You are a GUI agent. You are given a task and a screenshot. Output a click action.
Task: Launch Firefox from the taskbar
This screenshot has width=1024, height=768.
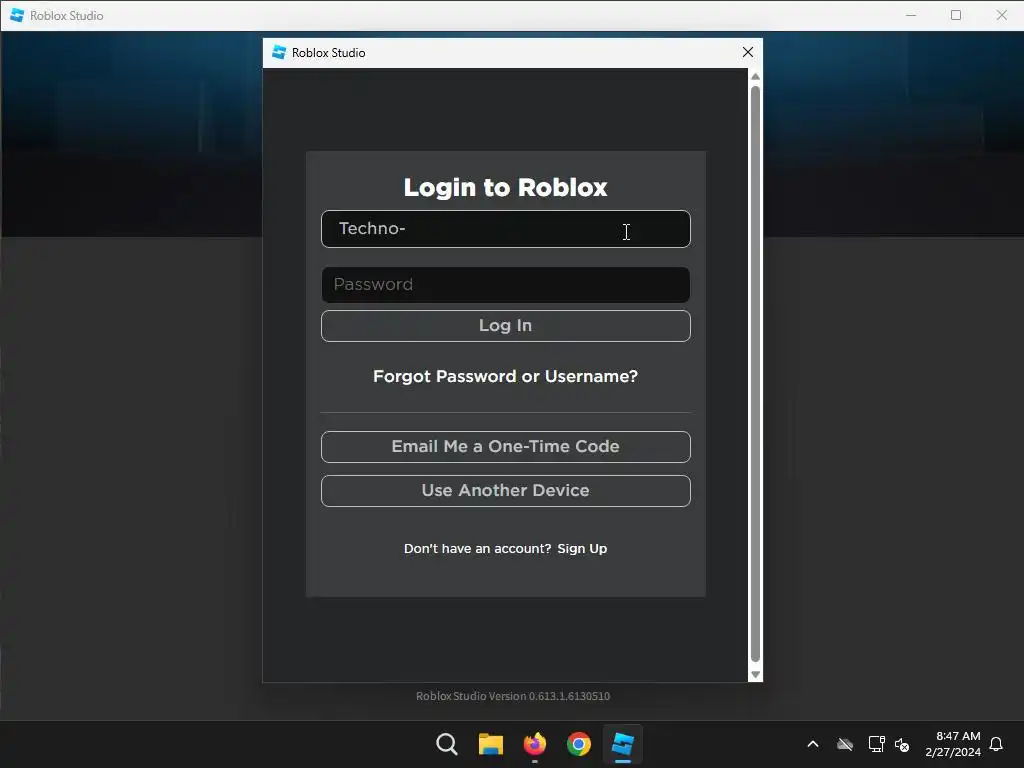[x=535, y=744]
